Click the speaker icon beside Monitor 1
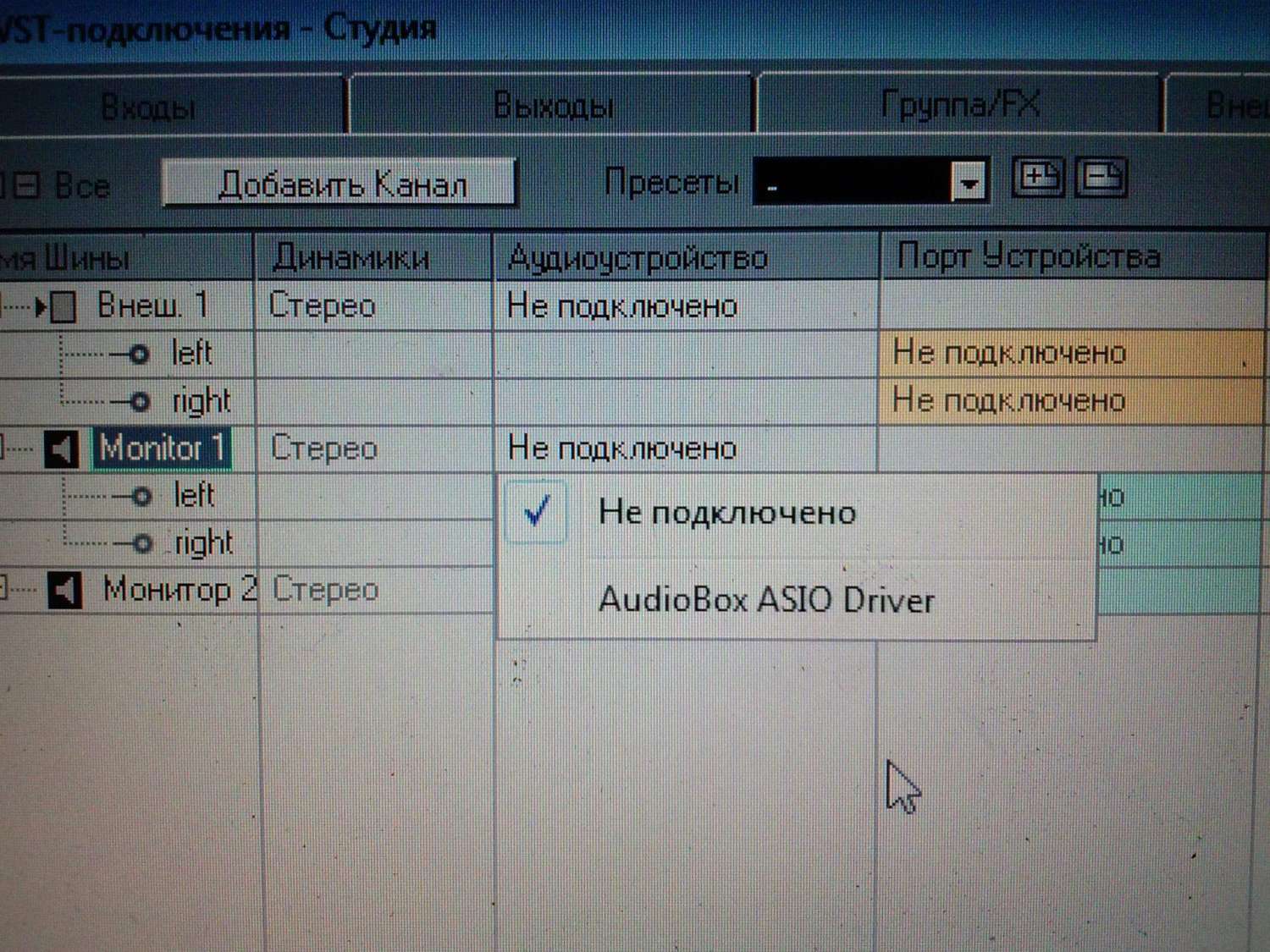Screen dimensions: 1270x952 pos(62,449)
